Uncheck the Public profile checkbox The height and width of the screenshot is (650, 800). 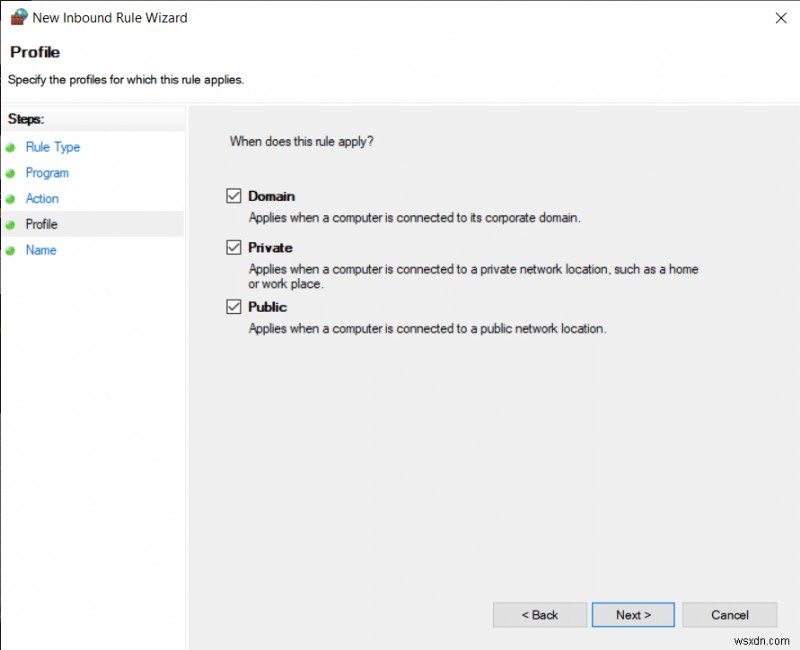tap(234, 307)
